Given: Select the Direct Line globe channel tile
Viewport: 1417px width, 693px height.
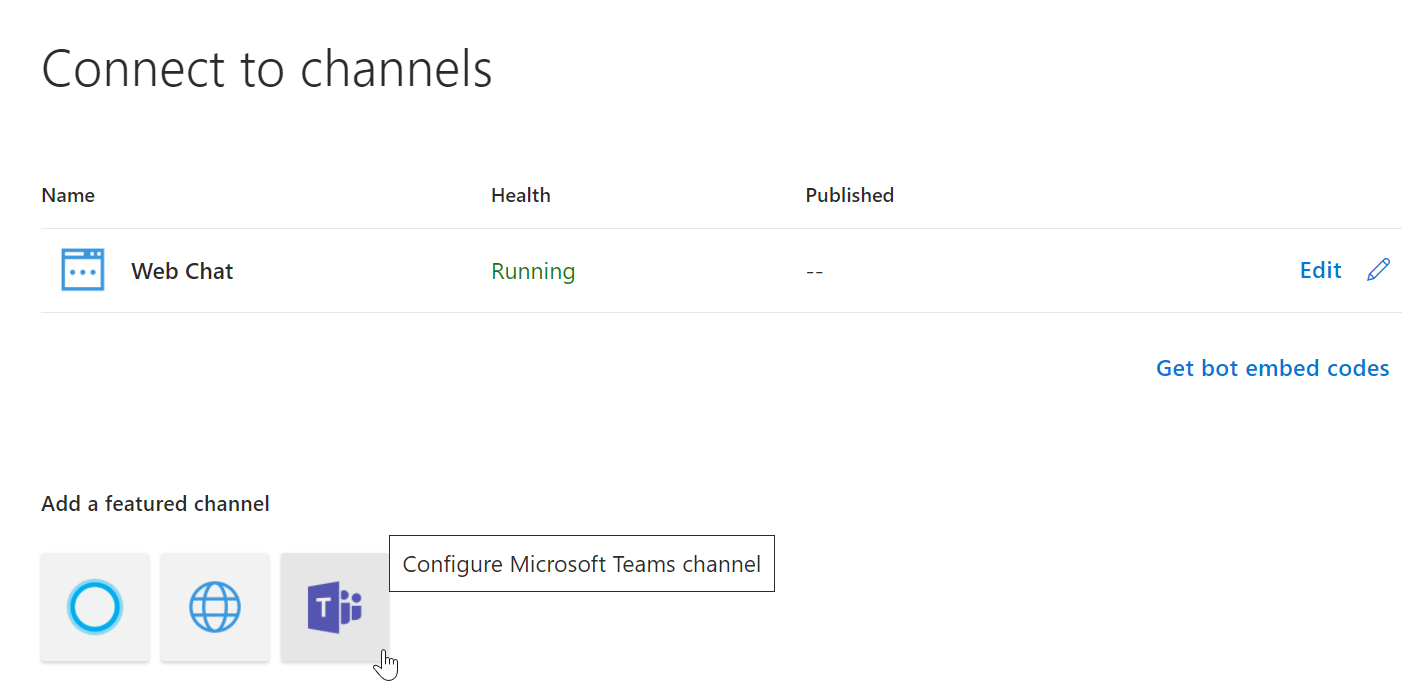Looking at the screenshot, I should pyautogui.click(x=215, y=607).
